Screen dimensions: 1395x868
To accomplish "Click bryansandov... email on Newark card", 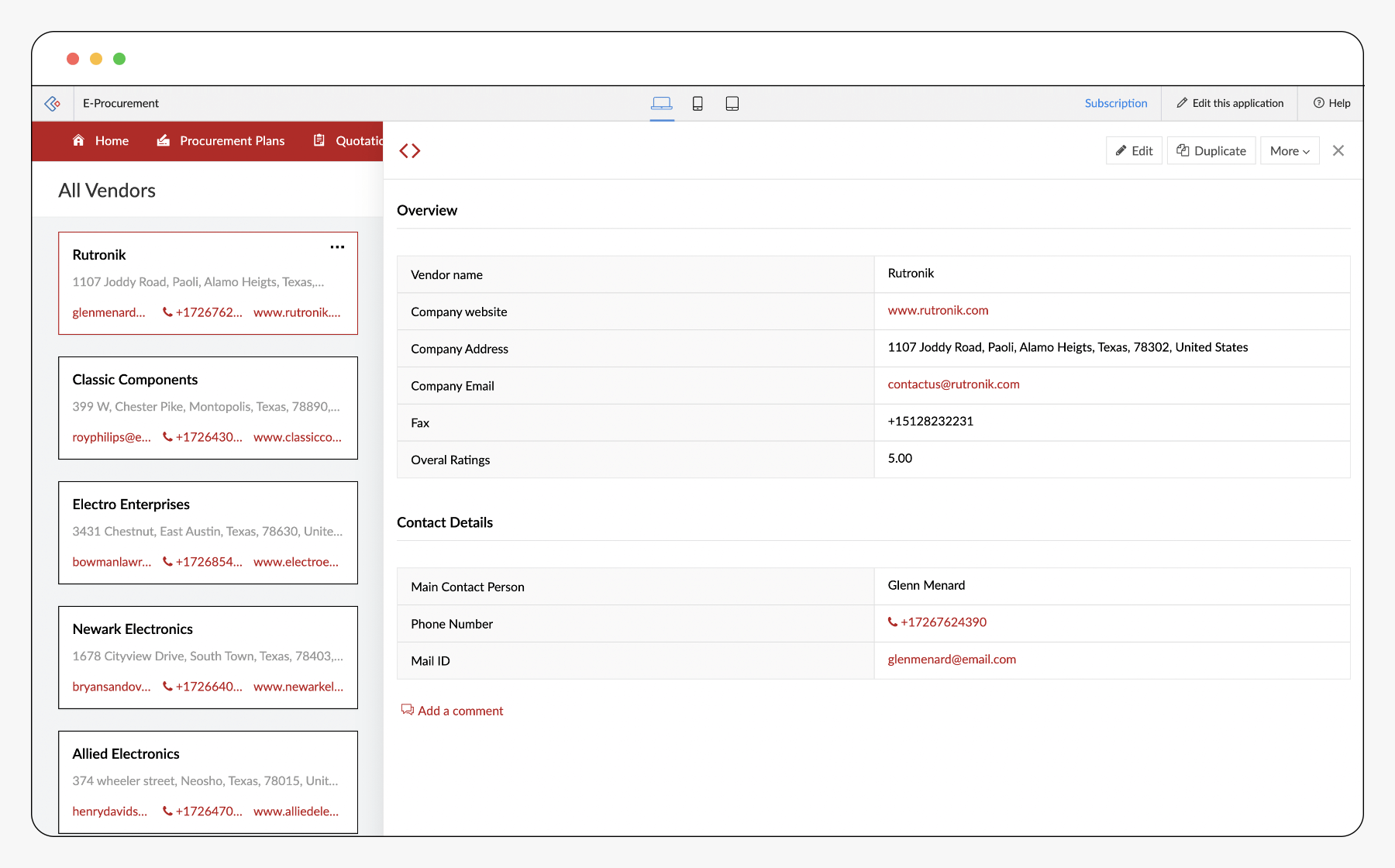I will click(112, 687).
